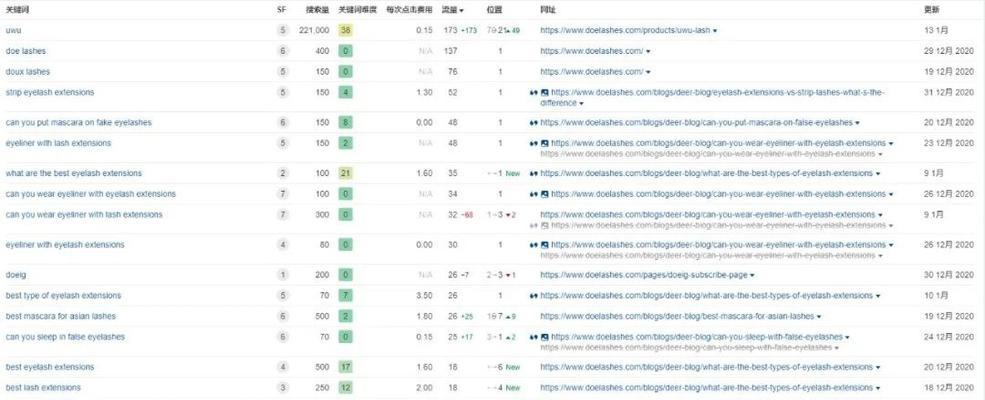Screen dimensions: 985x400
Task: Click SF badge 6 in best mascara for asian lashes row
Action: (283, 316)
